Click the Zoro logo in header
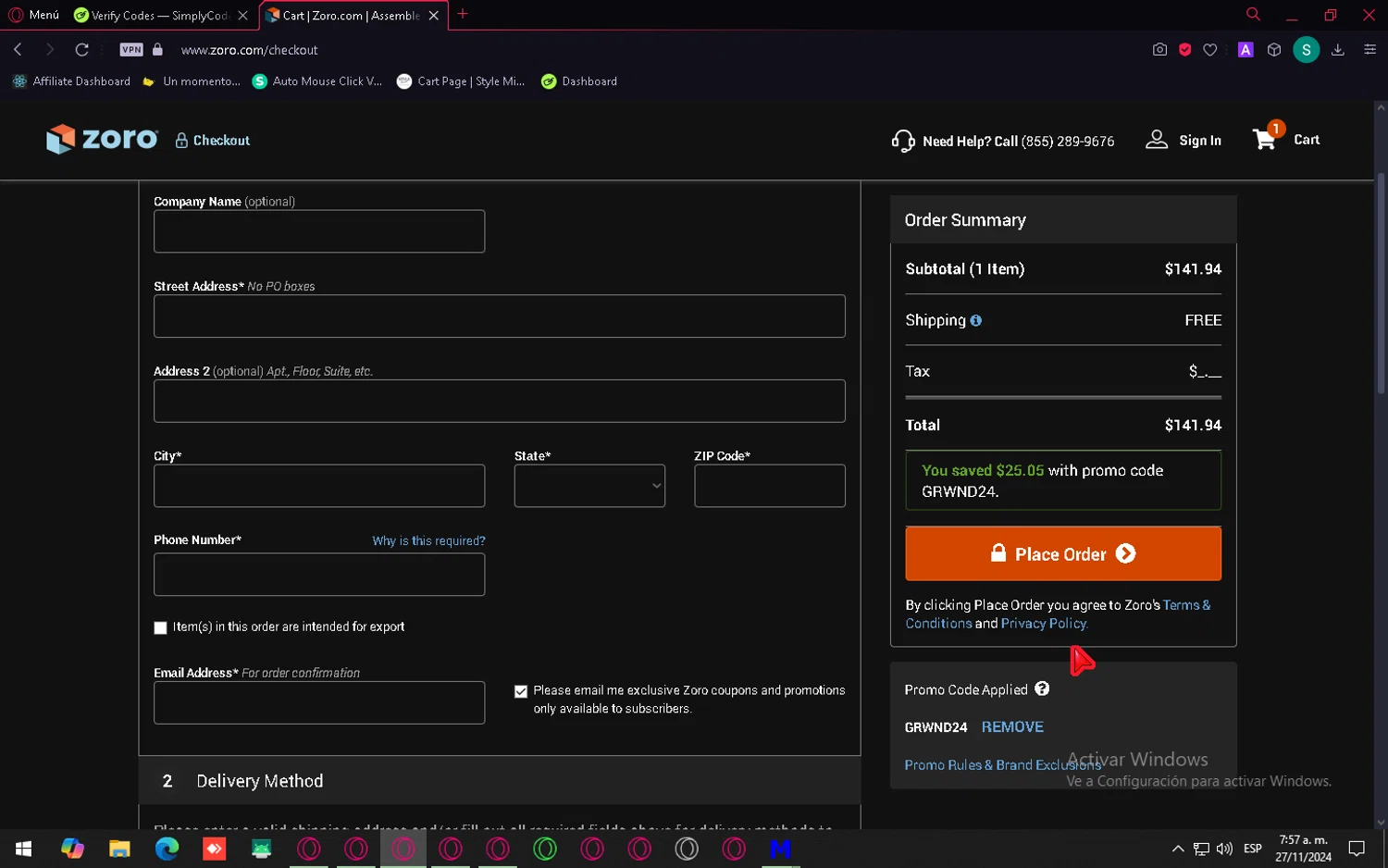This screenshot has height=868, width=1388. coord(102,140)
